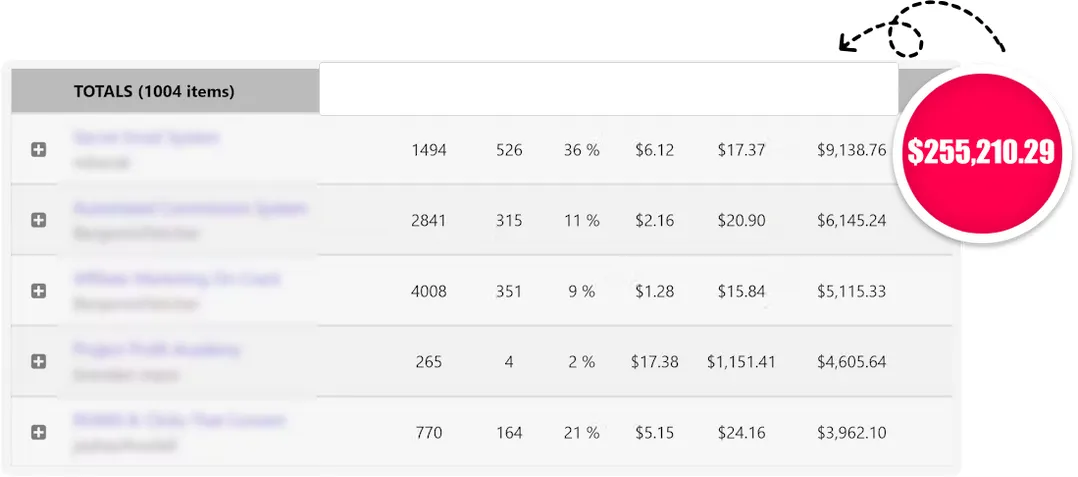The width and height of the screenshot is (1078, 477).
Task: Select the 36 % conversion cell
Action: tap(582, 150)
